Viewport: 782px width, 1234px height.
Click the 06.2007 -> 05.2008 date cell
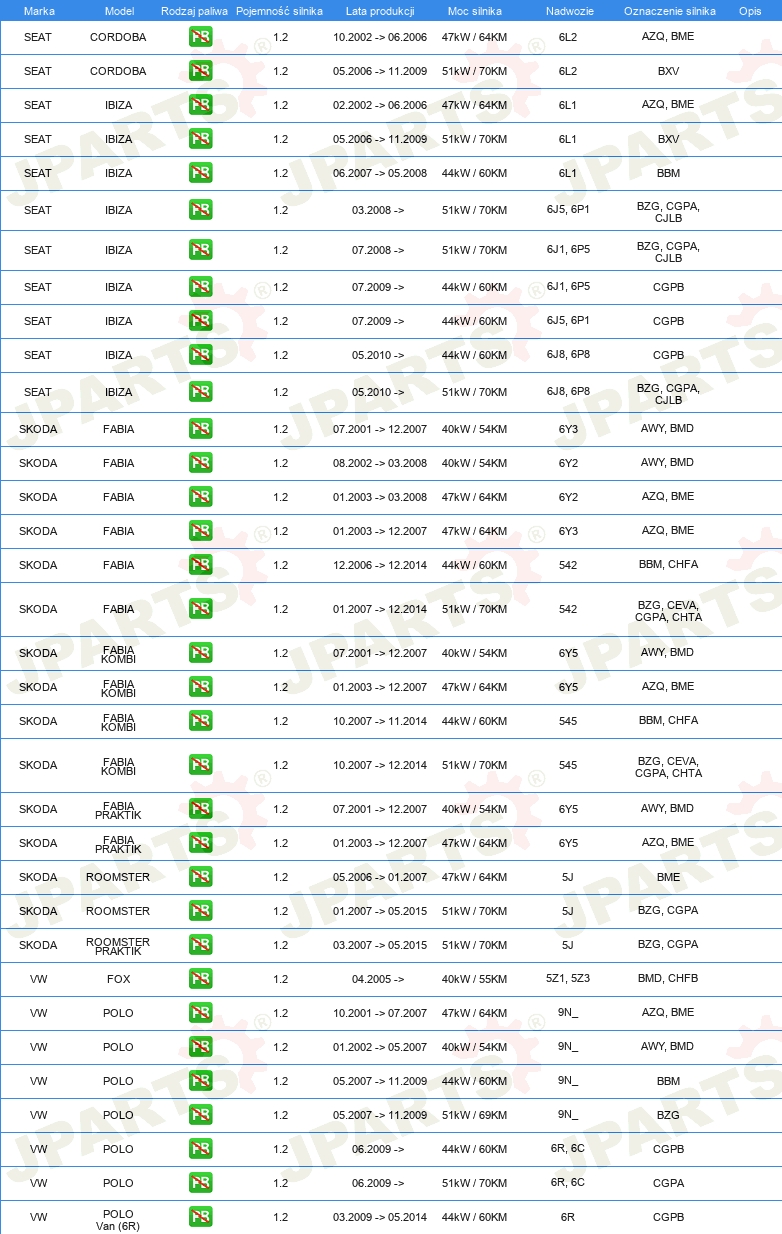click(x=380, y=173)
